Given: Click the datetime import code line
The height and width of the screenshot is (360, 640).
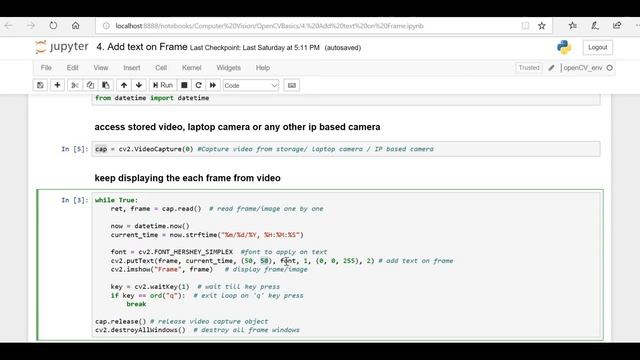Looking at the screenshot, I should tap(152, 98).
